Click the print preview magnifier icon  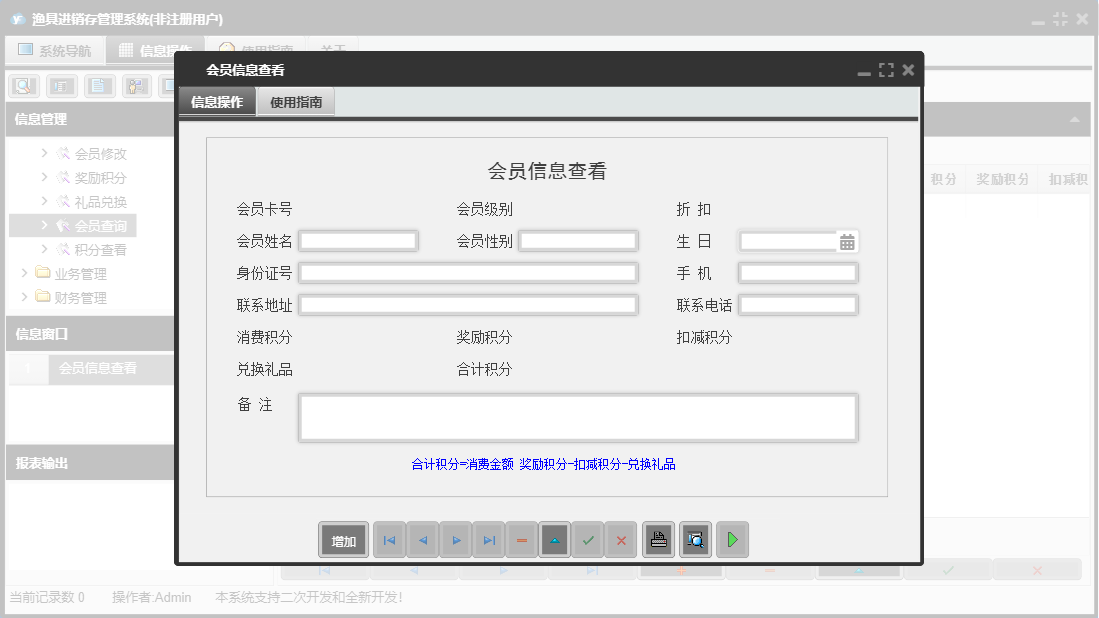coord(694,539)
